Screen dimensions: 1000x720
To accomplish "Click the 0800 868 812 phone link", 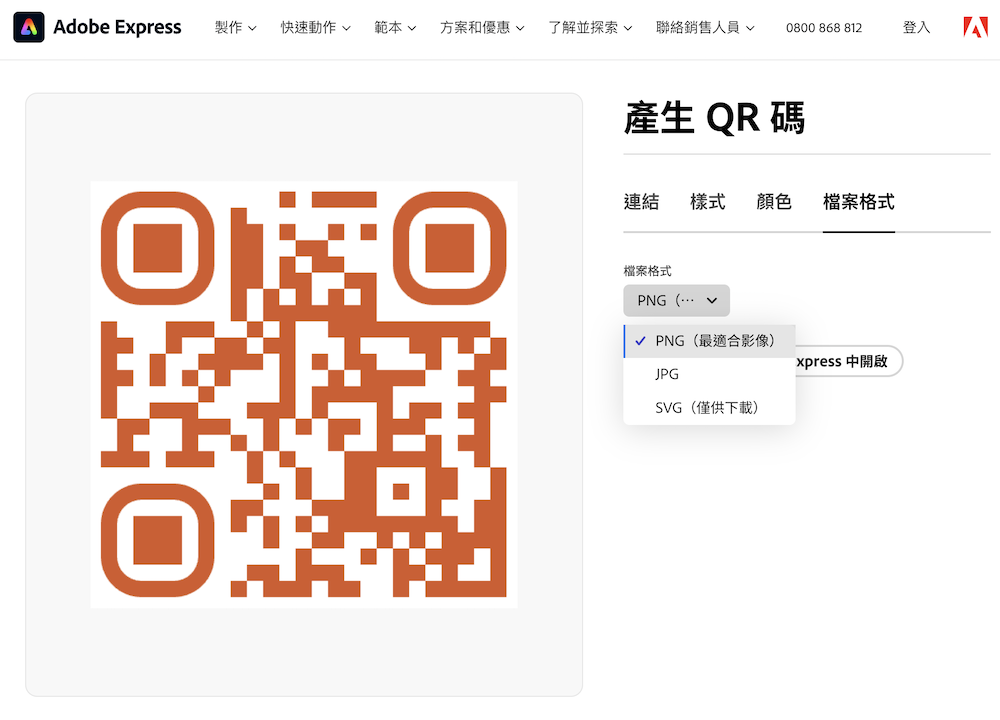I will point(824,28).
